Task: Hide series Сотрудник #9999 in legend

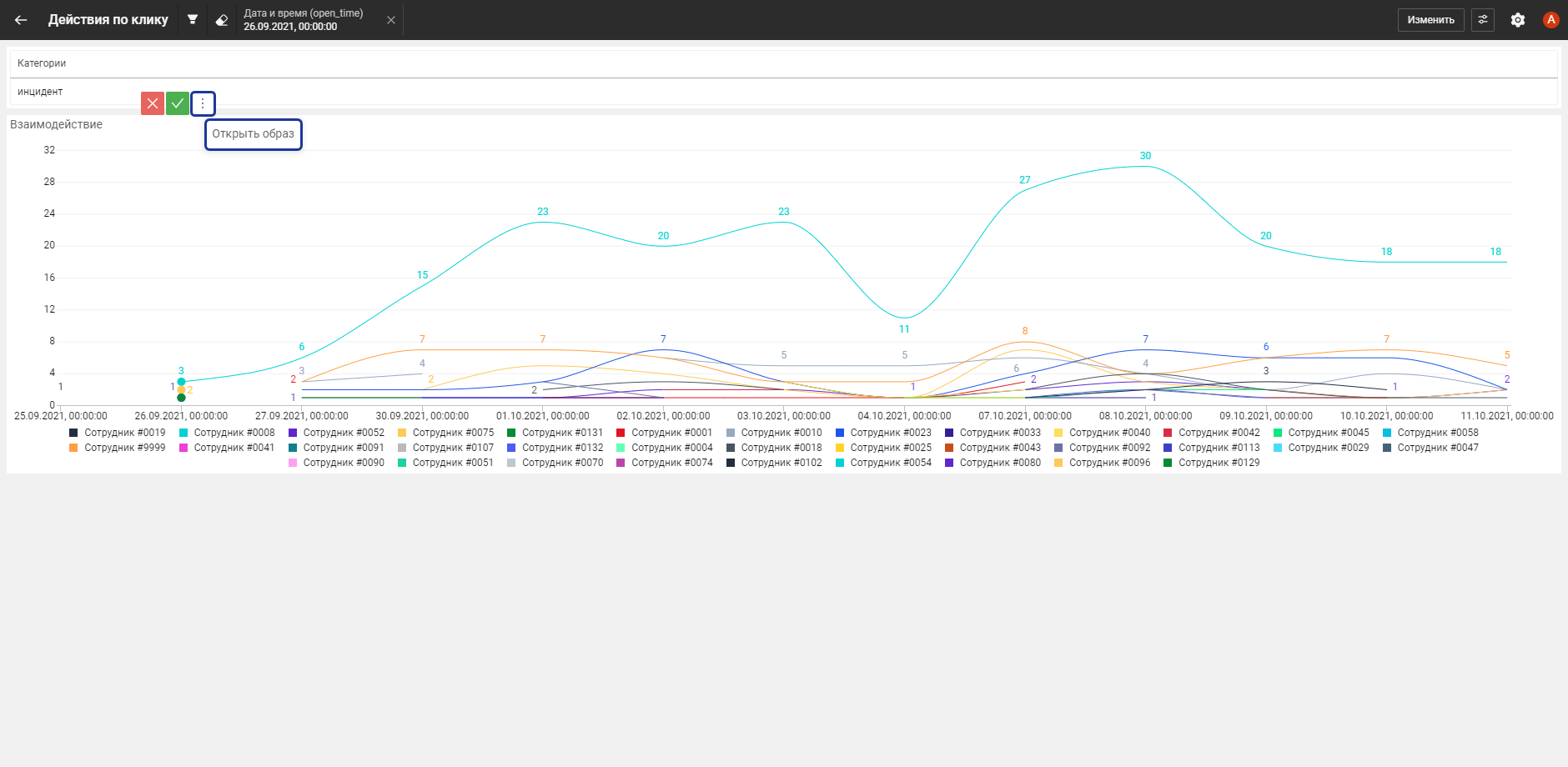Action: click(118, 448)
